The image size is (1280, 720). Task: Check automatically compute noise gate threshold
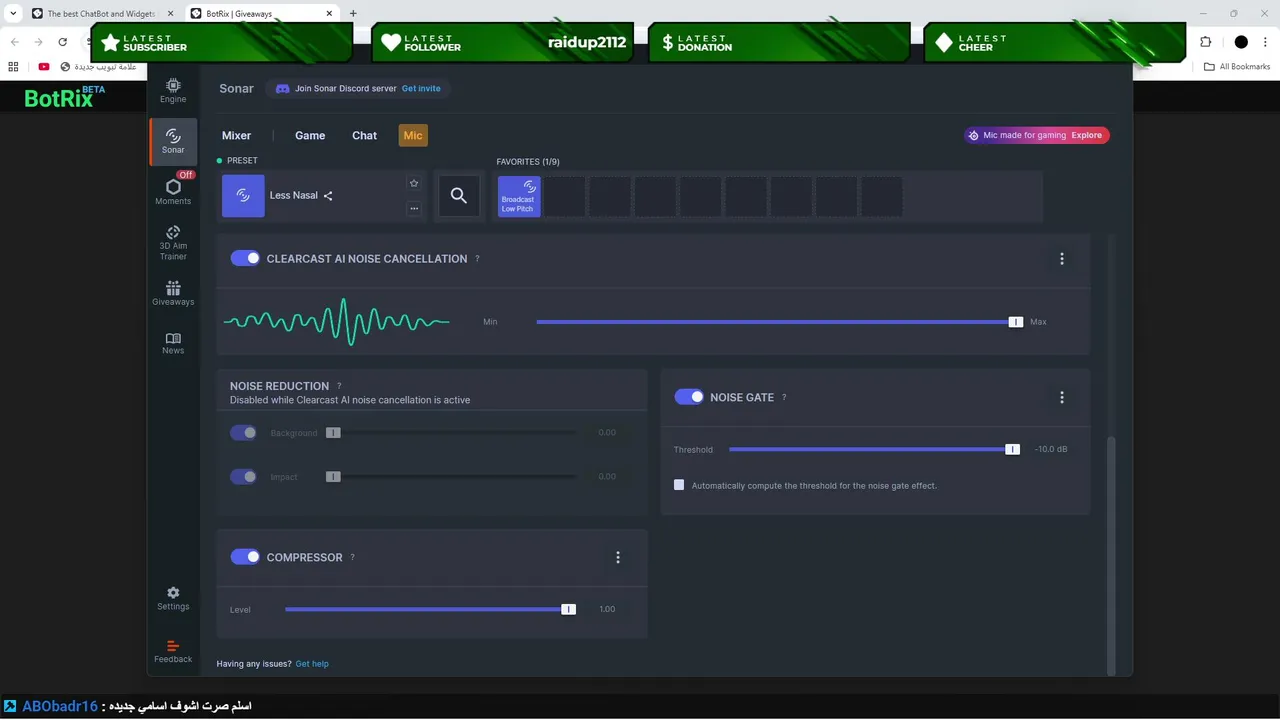click(679, 485)
